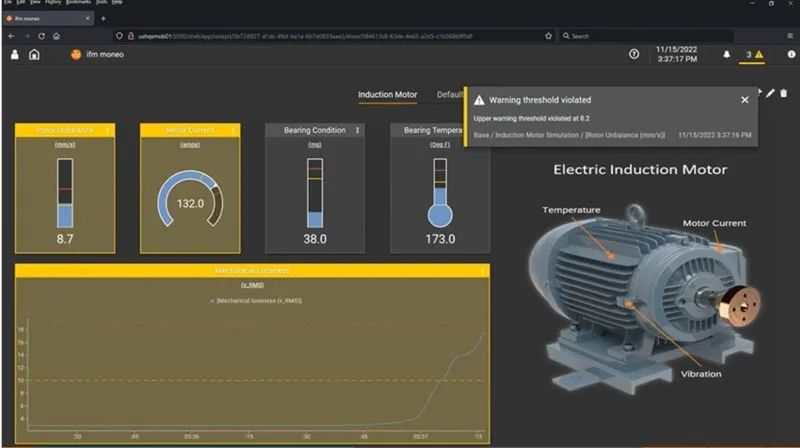Open Motor Current widget options menu
The height and width of the screenshot is (448, 800).
232,130
